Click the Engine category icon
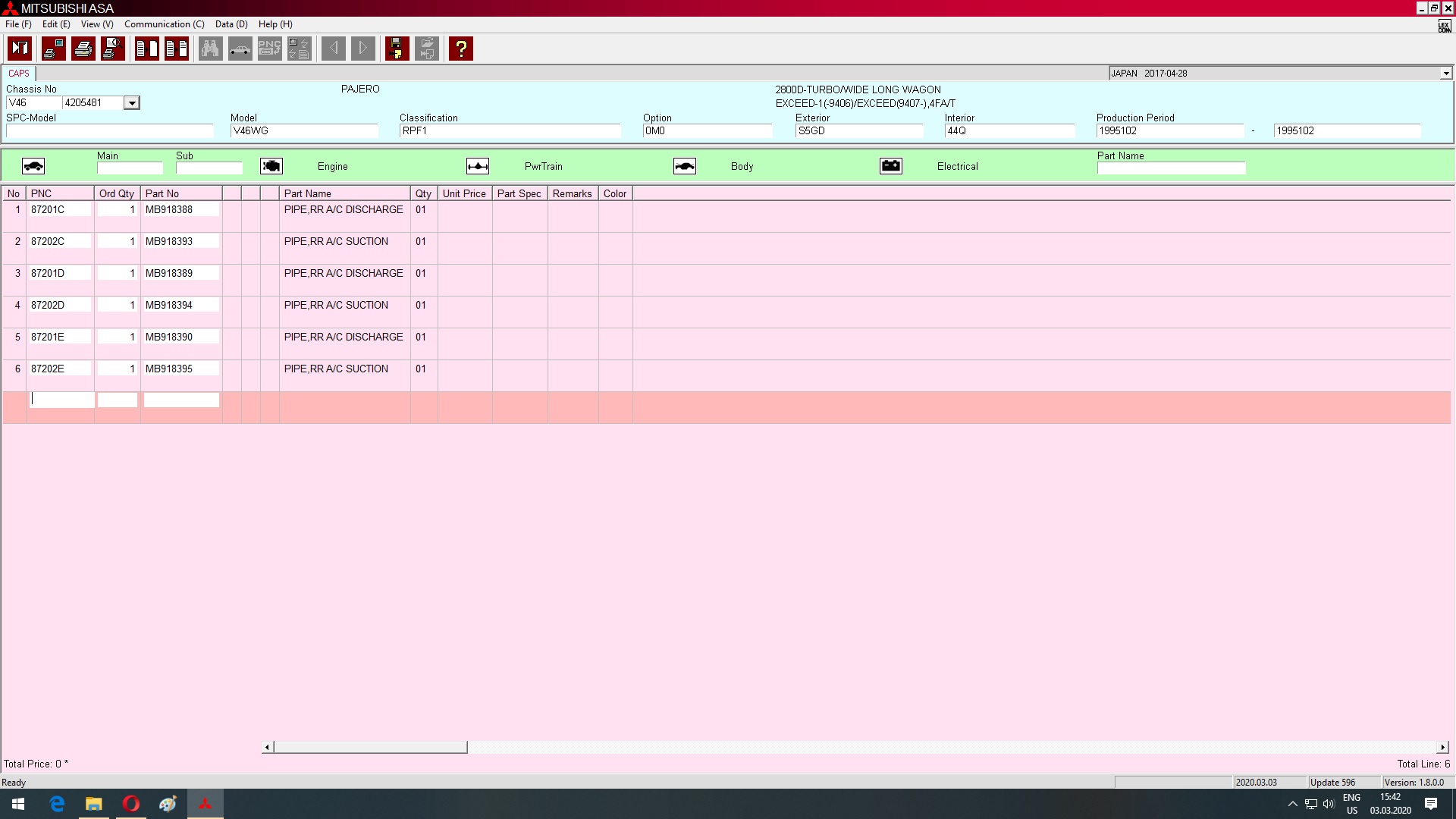The image size is (1456, 819). click(271, 166)
